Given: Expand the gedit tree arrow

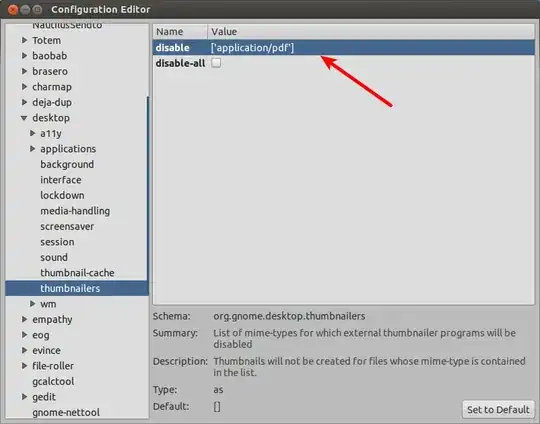Looking at the screenshot, I should coord(24,397).
